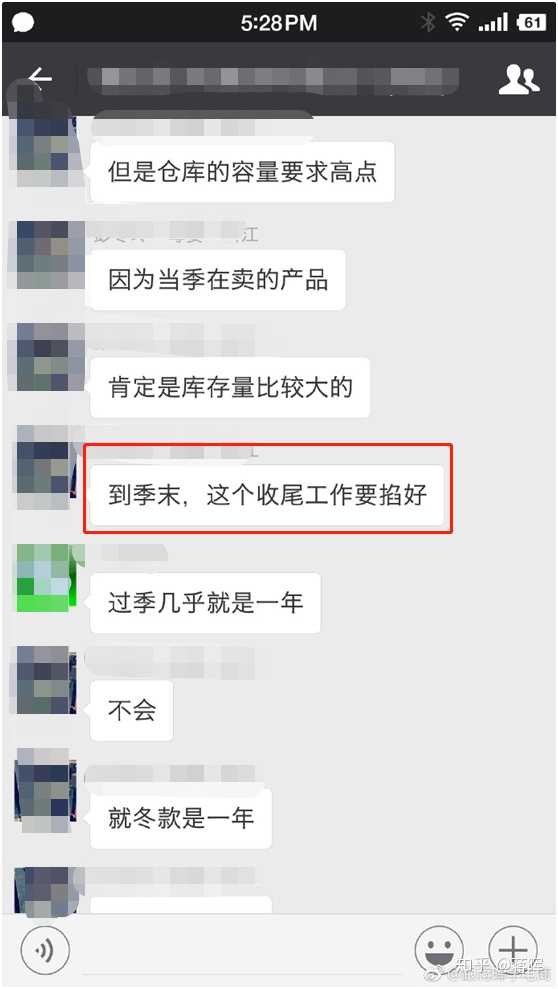The width and height of the screenshot is (558, 989).
Task: Tap message '但是仓库的容量要求高点'
Action: 242,172
